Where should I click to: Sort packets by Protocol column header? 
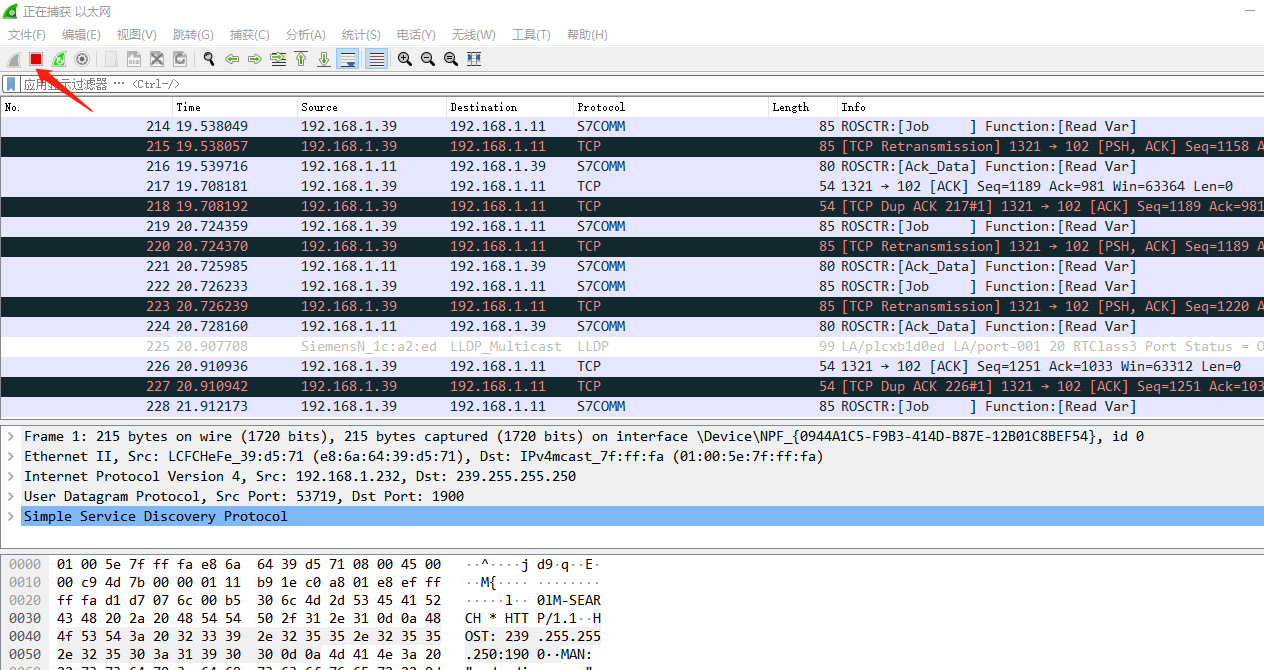tap(601, 107)
